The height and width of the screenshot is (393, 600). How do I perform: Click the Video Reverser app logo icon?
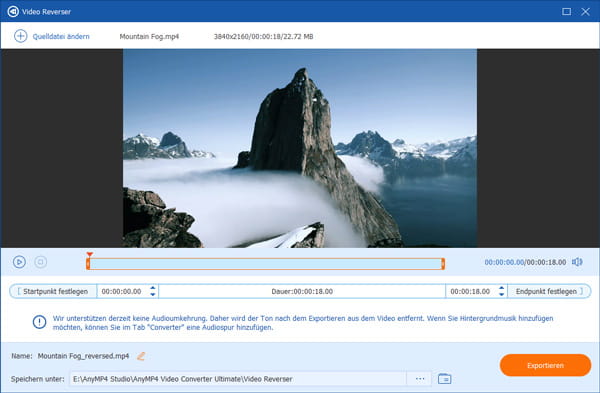(x=13, y=11)
